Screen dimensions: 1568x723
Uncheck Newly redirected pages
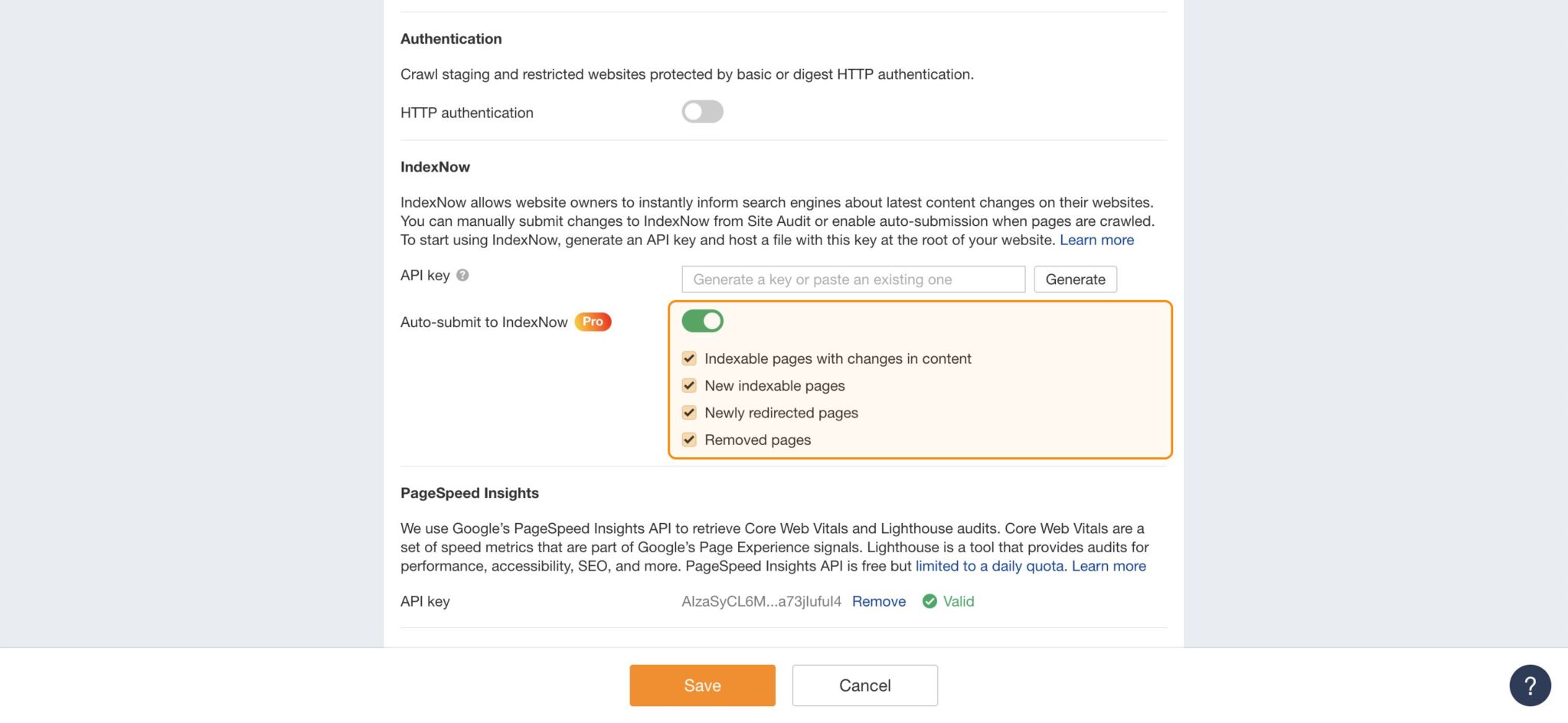[688, 412]
